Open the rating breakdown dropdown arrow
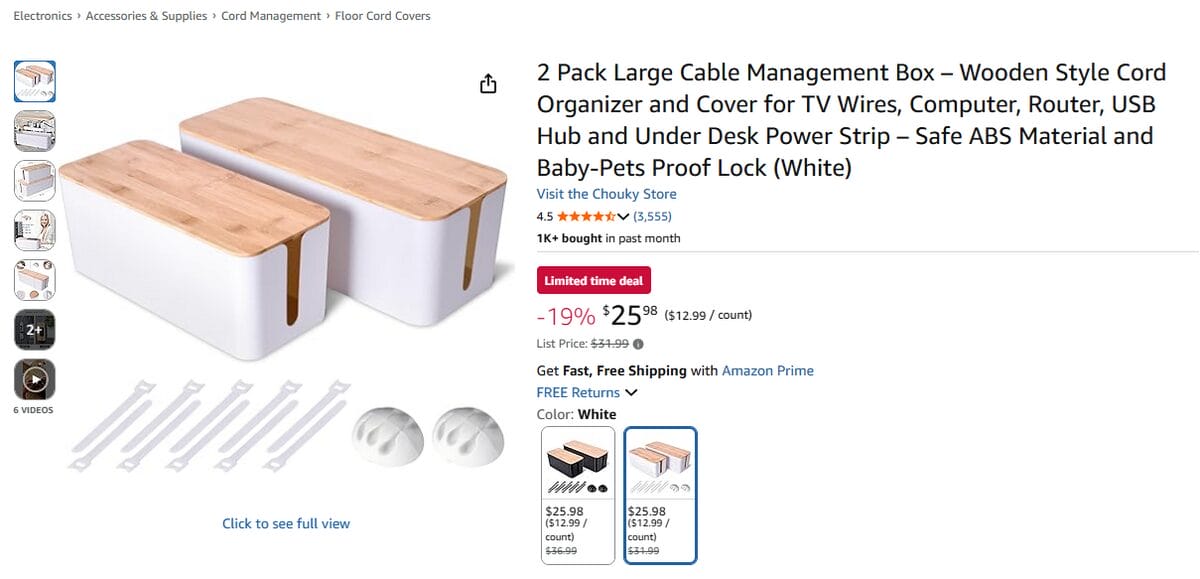The width and height of the screenshot is (1200, 579). tap(623, 216)
